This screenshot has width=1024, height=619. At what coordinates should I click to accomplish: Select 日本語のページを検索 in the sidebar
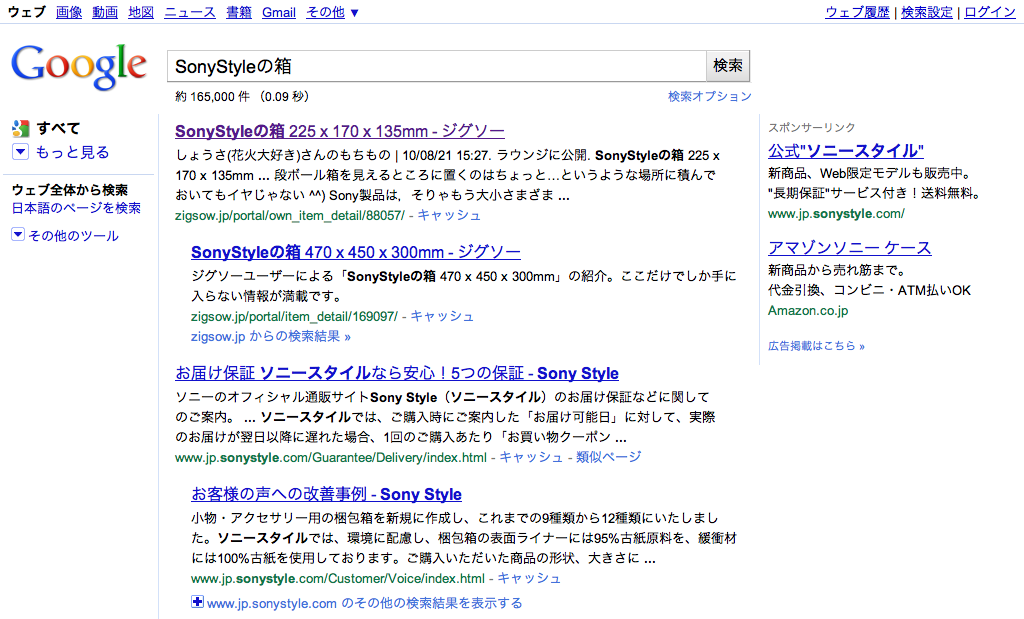click(76, 208)
